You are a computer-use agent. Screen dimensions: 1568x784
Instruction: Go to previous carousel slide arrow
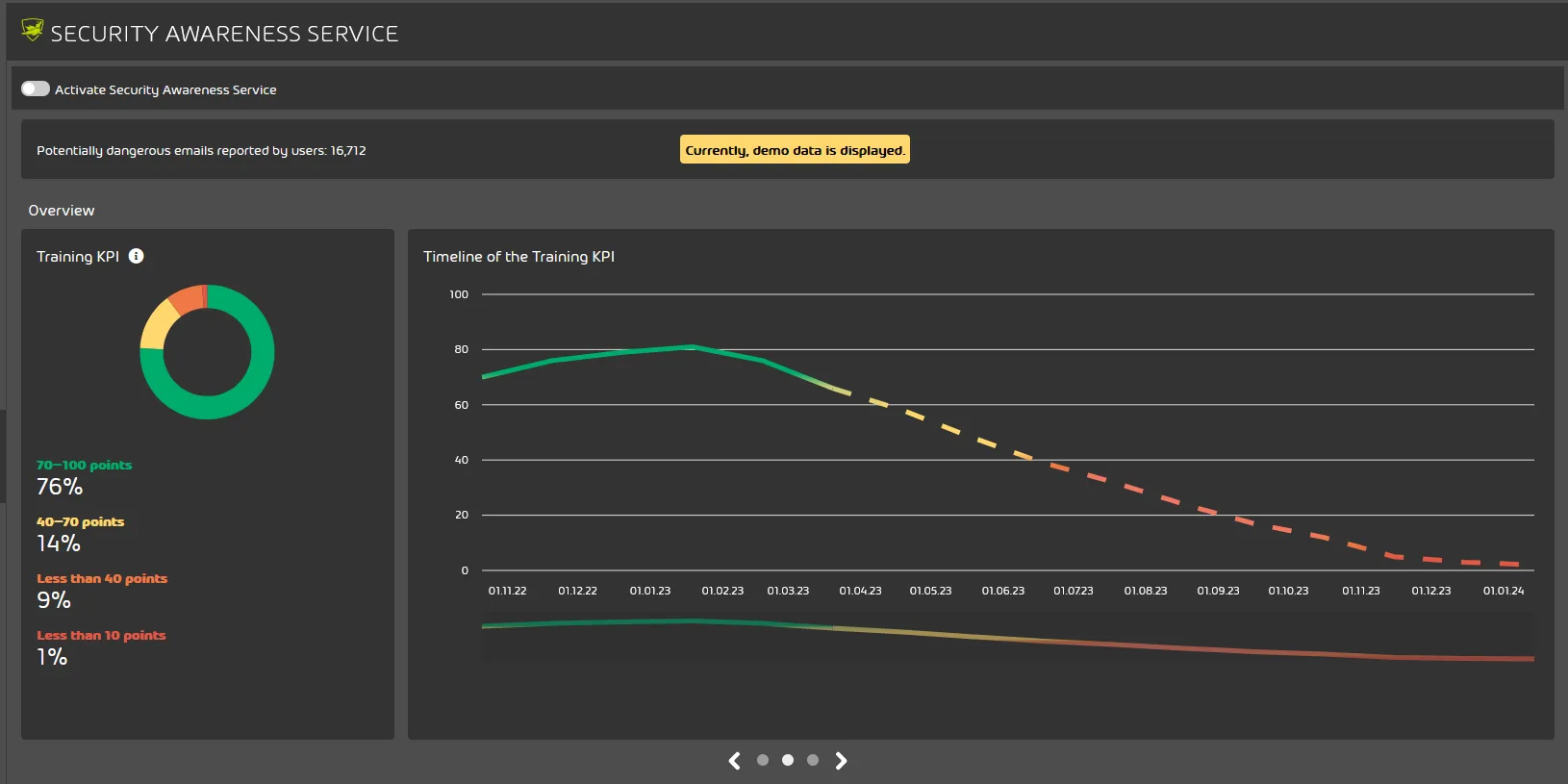pos(735,761)
